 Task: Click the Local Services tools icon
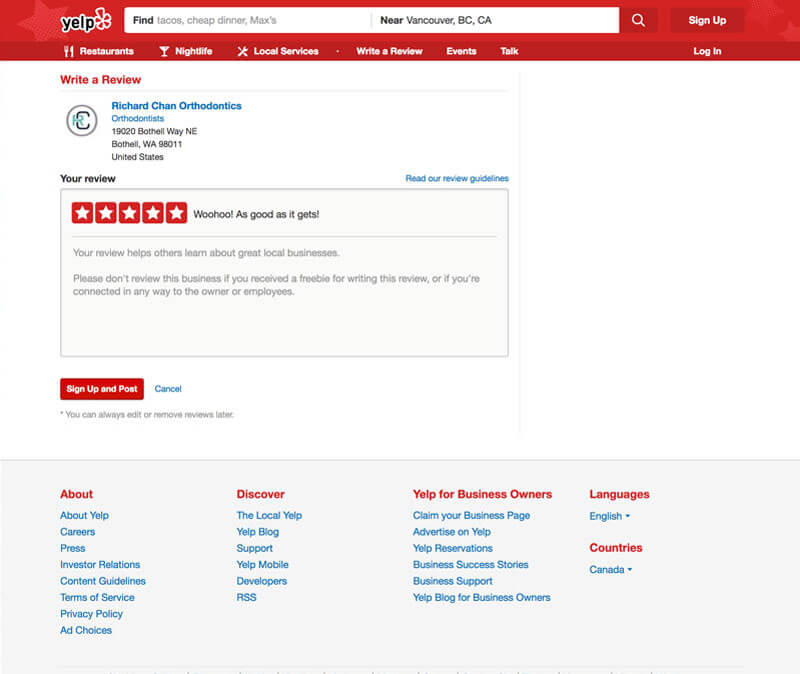[x=242, y=51]
